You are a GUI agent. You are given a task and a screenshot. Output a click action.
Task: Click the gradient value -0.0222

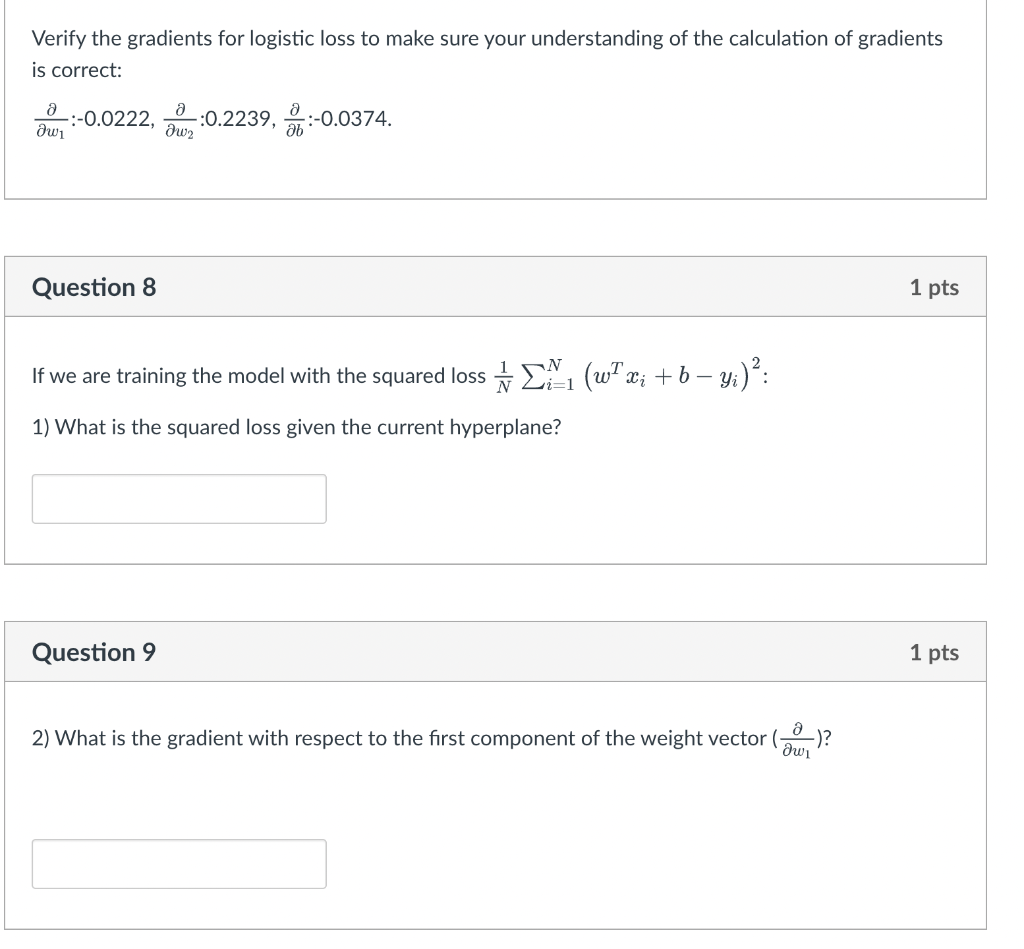[115, 120]
